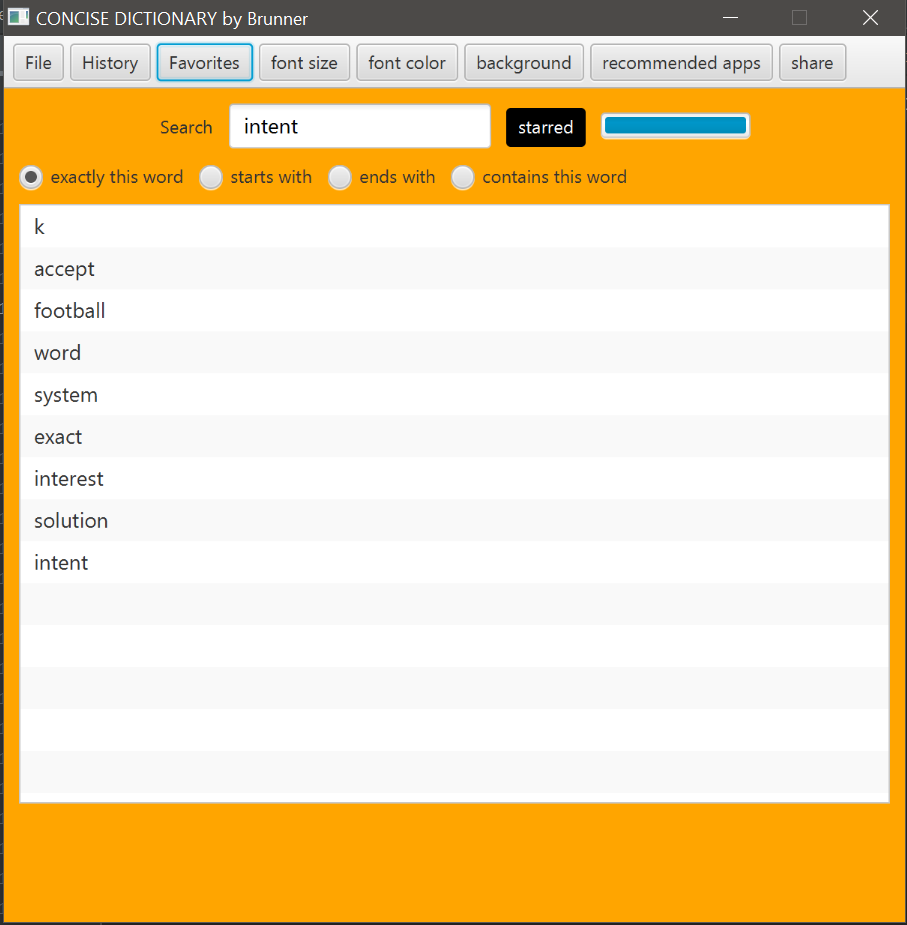This screenshot has width=907, height=925.
Task: Select the 'system' word in list
Action: [454, 395]
